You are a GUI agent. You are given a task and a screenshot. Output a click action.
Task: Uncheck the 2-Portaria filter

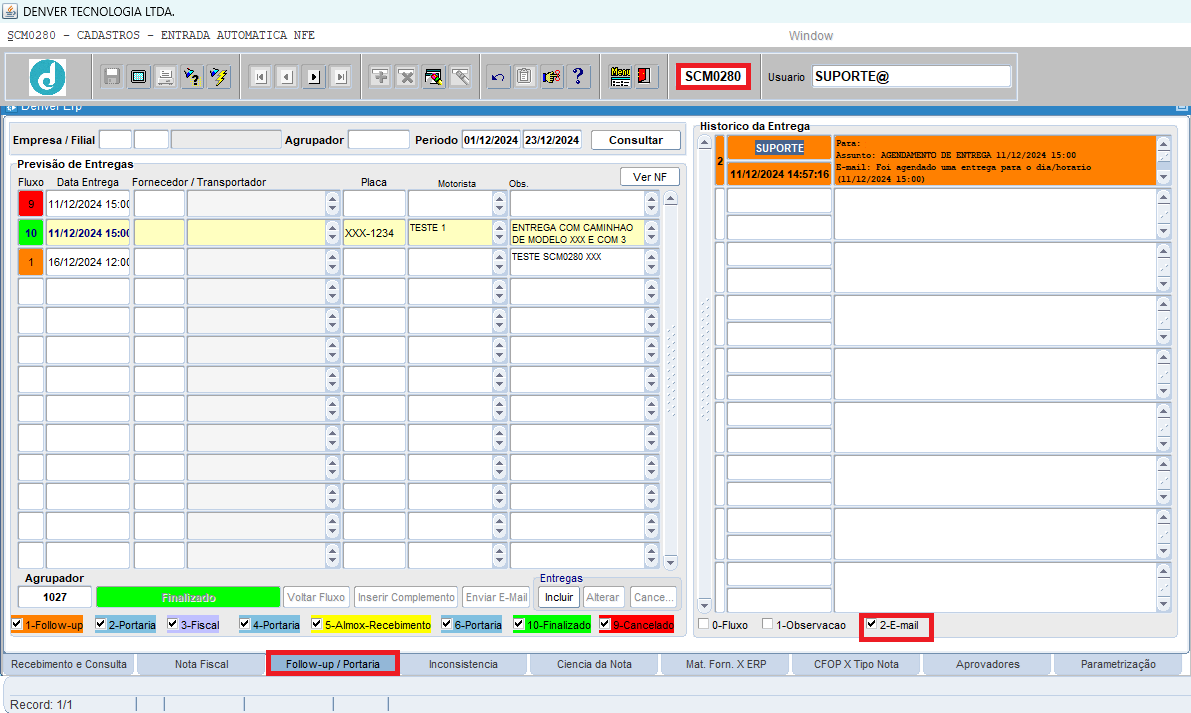tap(100, 624)
